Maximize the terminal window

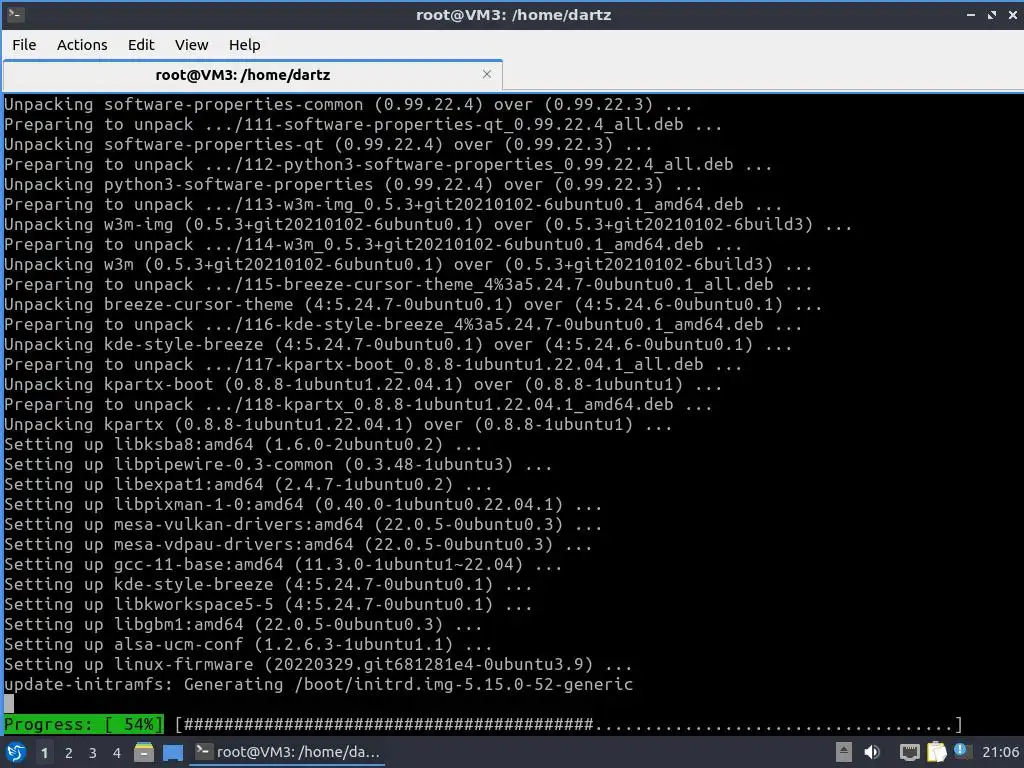coord(992,14)
